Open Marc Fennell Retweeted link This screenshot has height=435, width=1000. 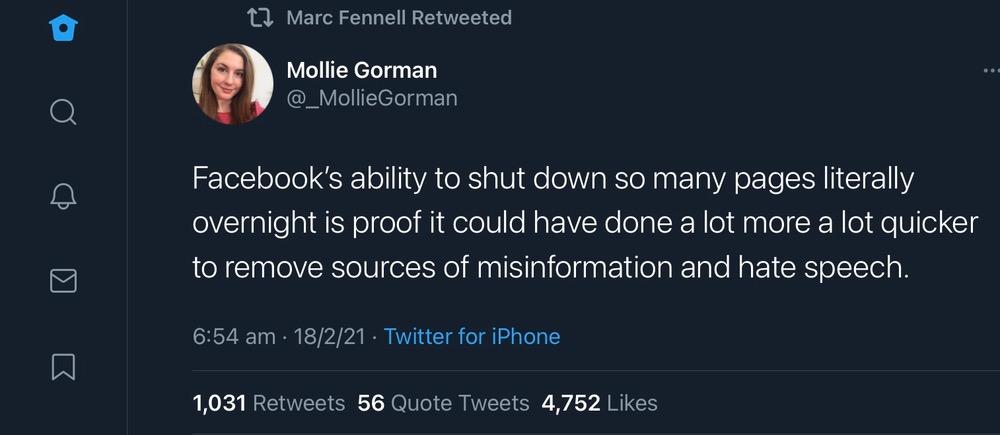pyautogui.click(x=398, y=18)
